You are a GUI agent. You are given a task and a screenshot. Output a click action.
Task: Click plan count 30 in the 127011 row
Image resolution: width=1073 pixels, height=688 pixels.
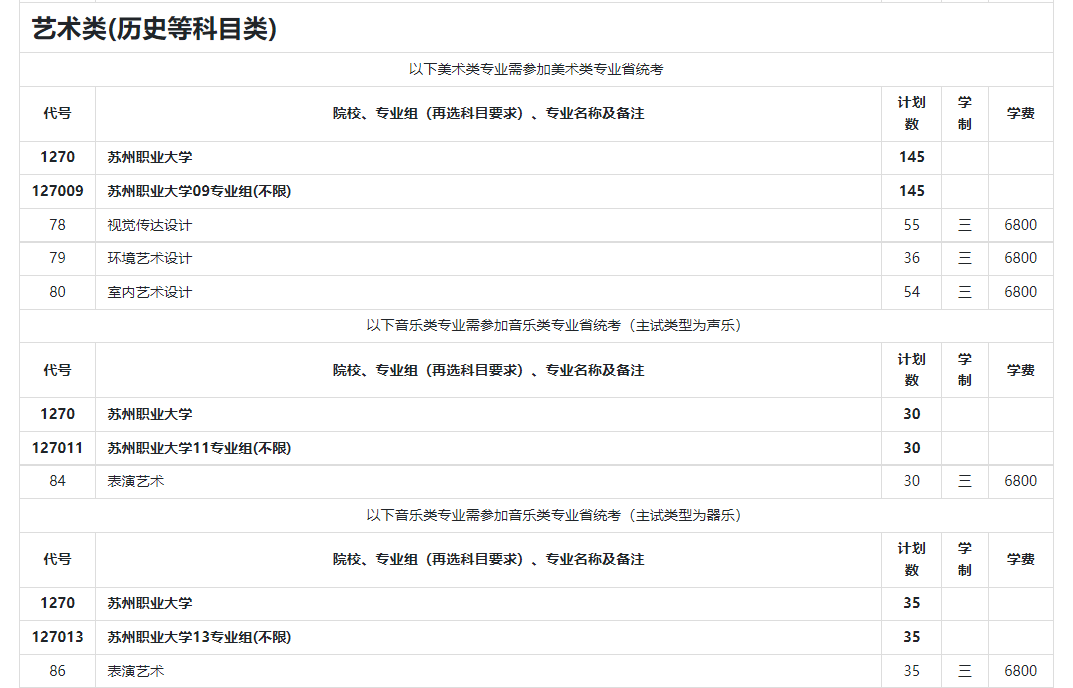pyautogui.click(x=912, y=448)
